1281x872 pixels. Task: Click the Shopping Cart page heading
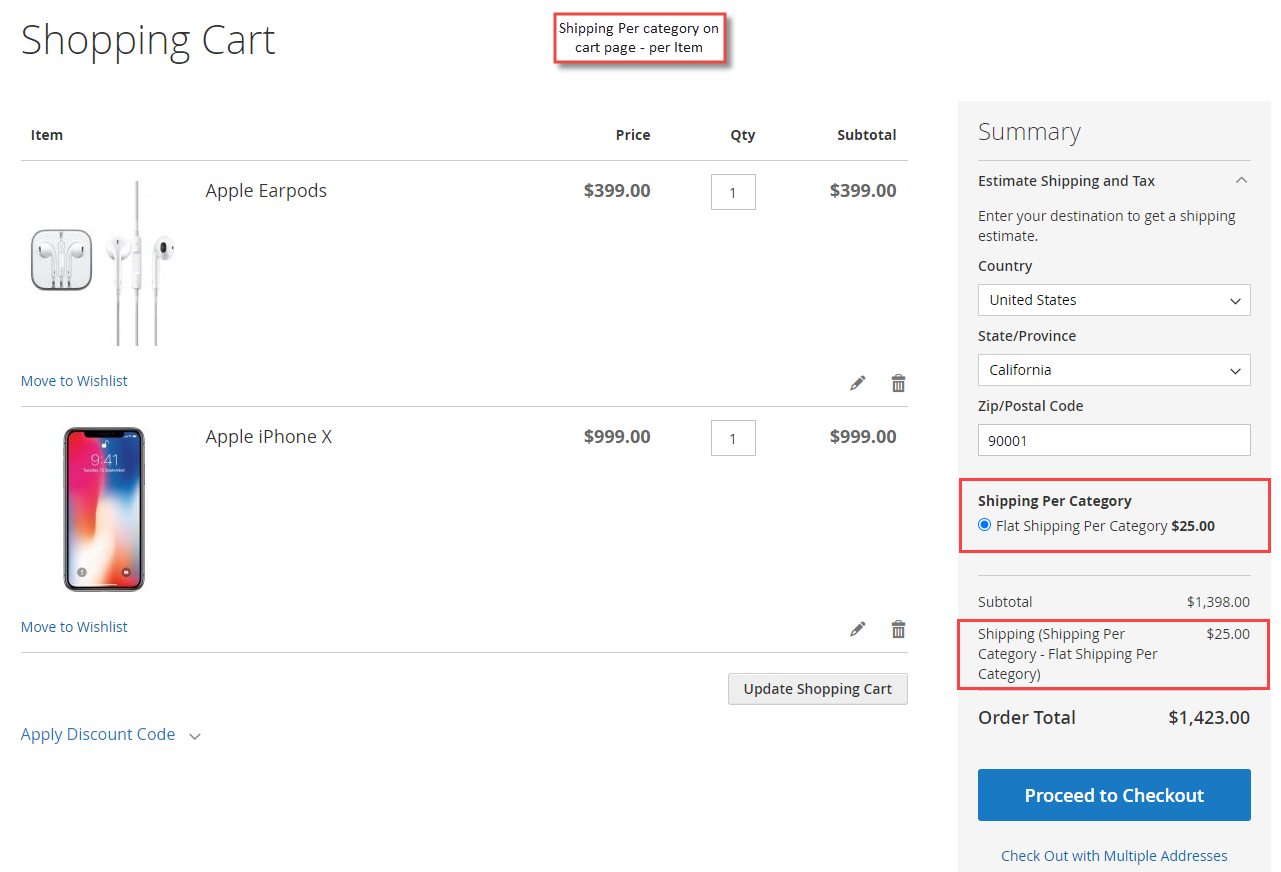148,41
